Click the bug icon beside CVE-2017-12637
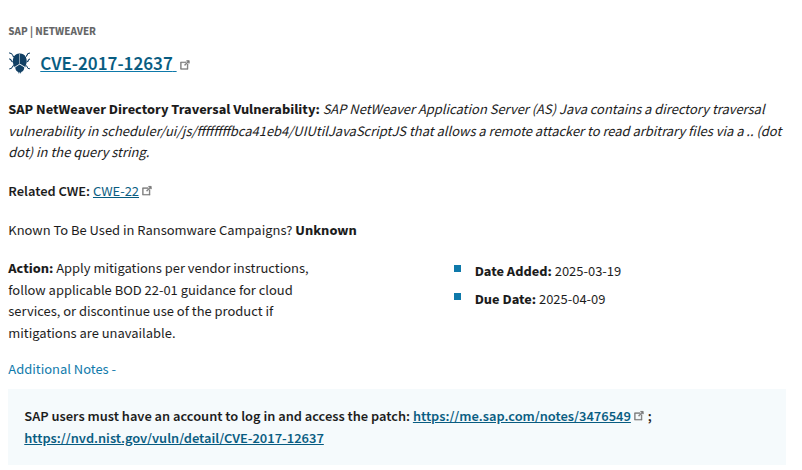 (x=19, y=63)
